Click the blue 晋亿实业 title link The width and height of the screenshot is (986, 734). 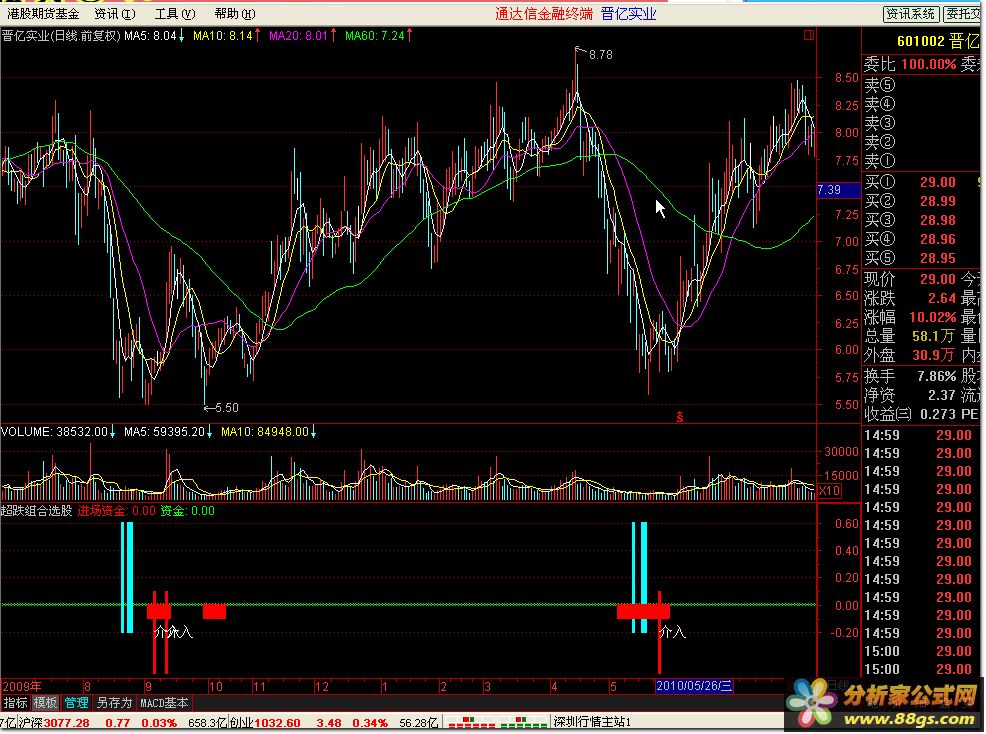[628, 14]
